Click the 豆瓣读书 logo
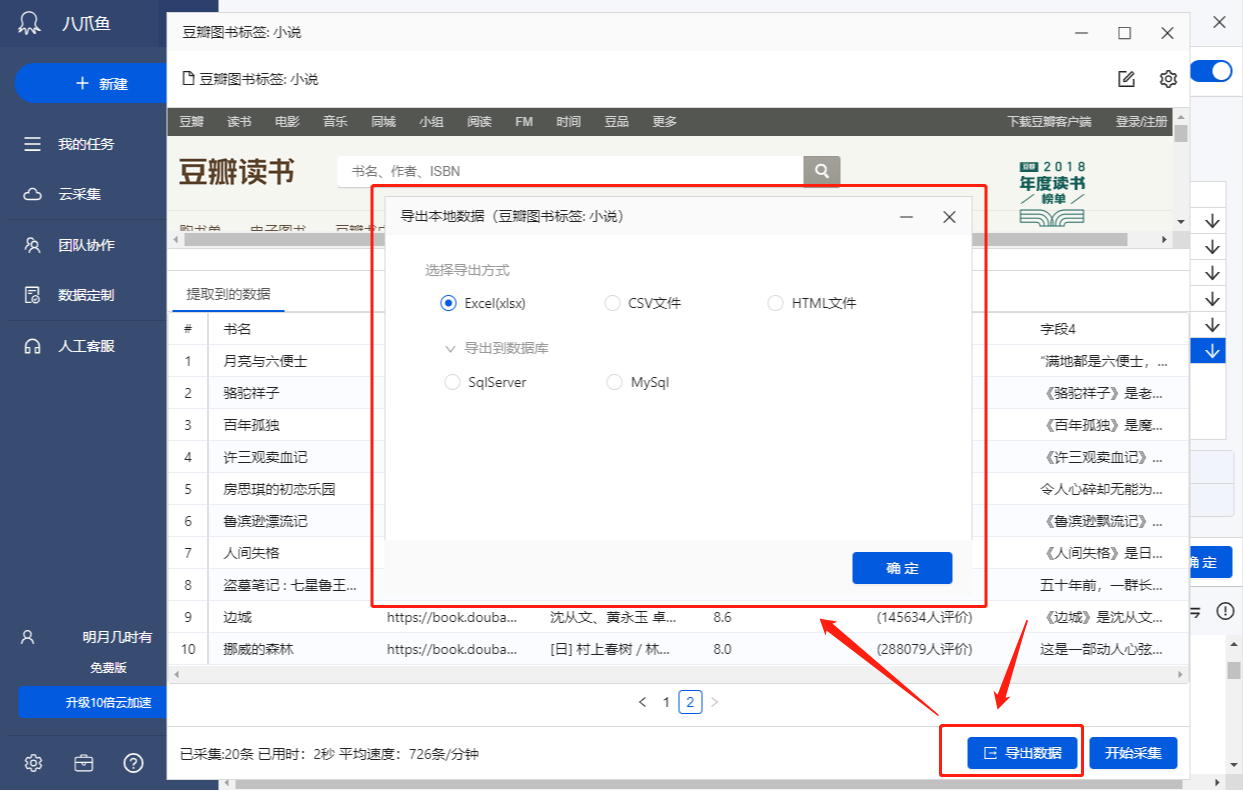Viewport: 1243px width, 791px height. coord(237,172)
